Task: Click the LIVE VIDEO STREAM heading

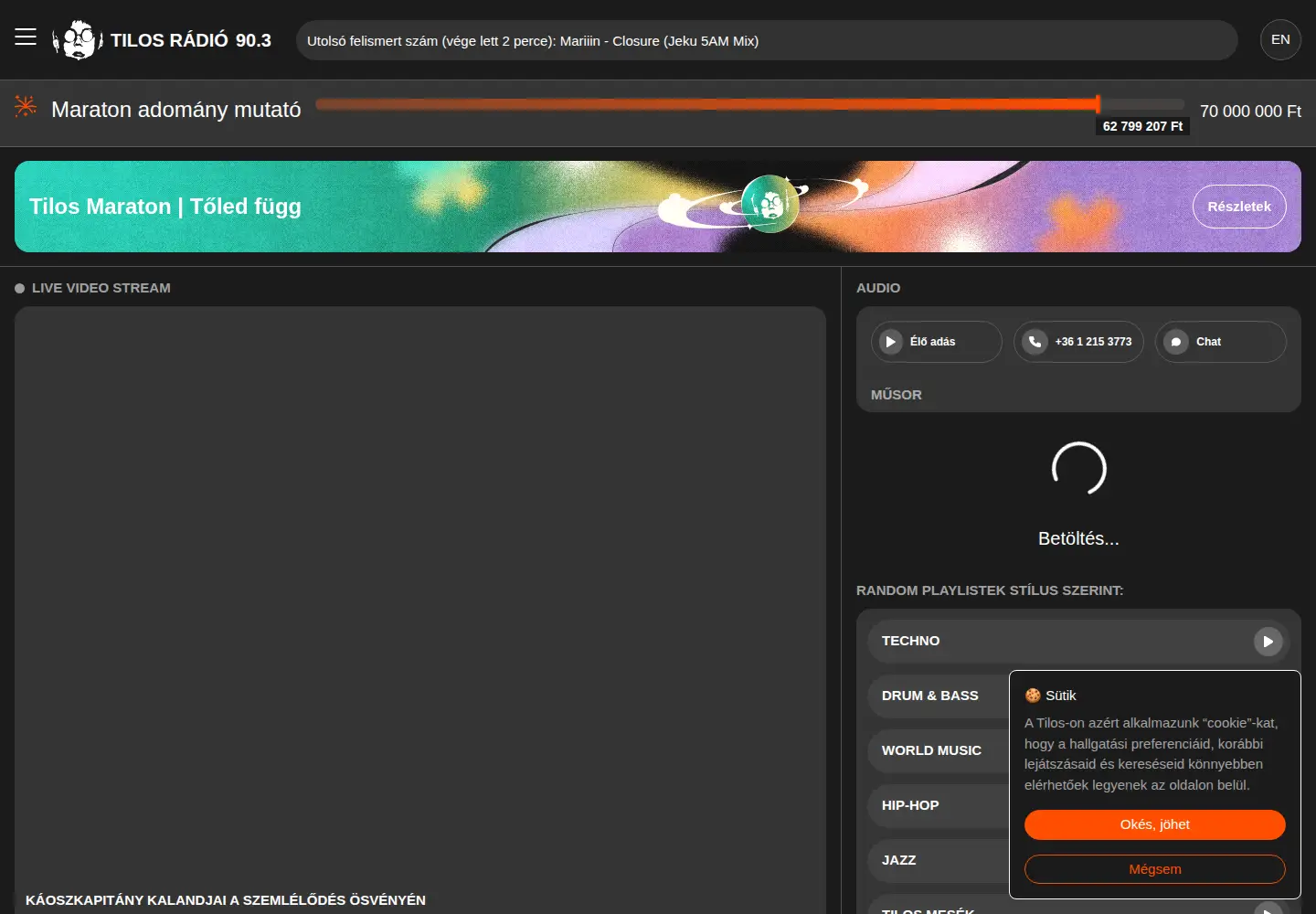Action: click(101, 288)
